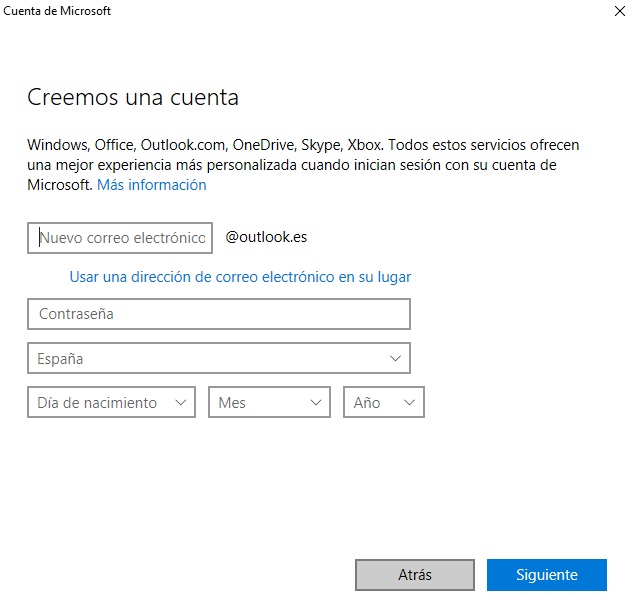Viewport: 638px width, 606px height.
Task: Click the Creemos una cuenta heading
Action: click(x=133, y=97)
